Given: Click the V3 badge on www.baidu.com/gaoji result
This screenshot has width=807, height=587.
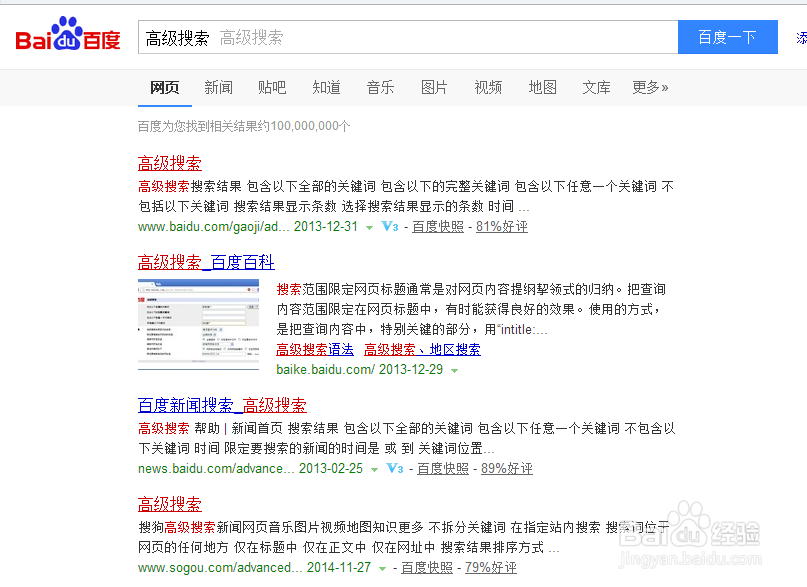Looking at the screenshot, I should (x=390, y=226).
